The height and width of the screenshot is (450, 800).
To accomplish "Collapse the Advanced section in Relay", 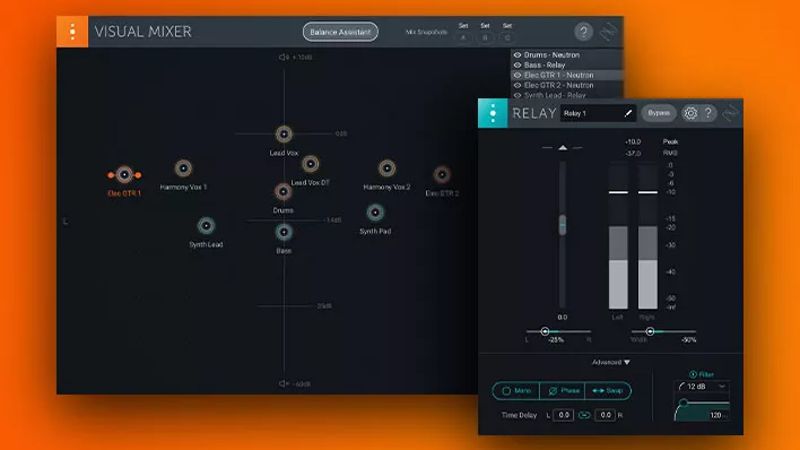I will [611, 362].
